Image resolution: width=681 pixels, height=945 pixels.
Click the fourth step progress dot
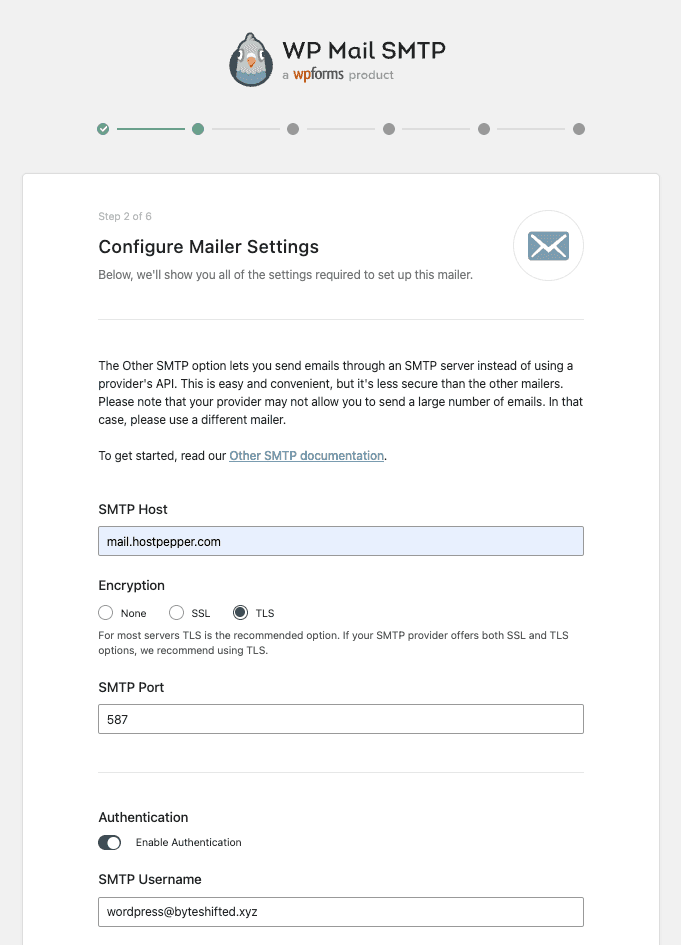click(389, 129)
